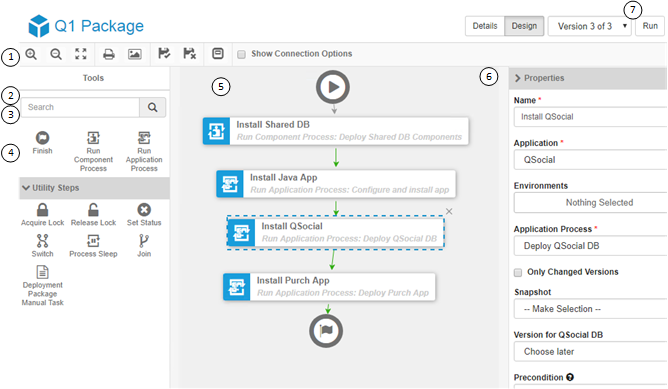Select the Process Sleep utility step
This screenshot has height=389, width=668.
(x=93, y=246)
